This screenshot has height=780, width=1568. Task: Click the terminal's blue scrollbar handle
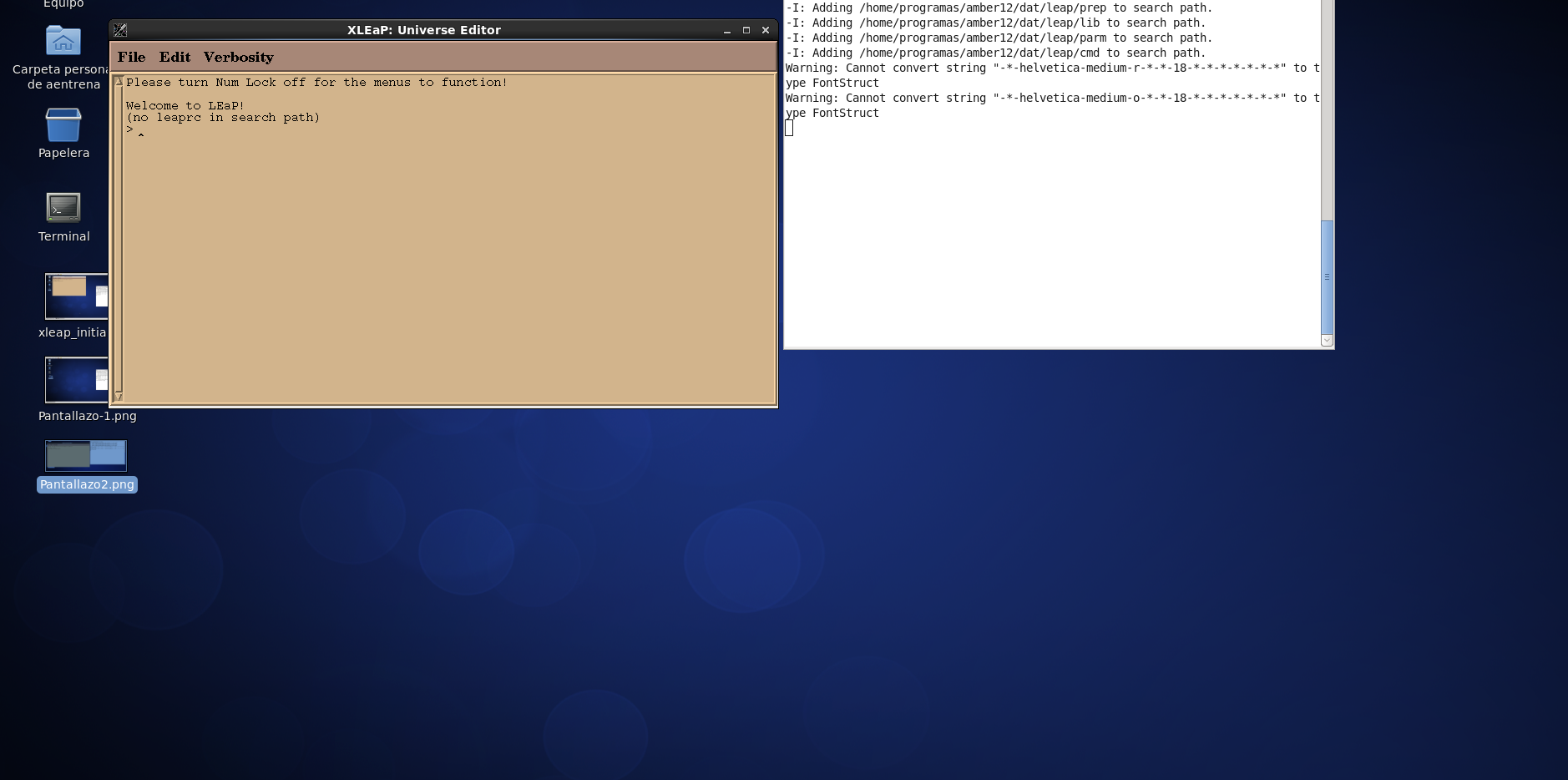click(1327, 276)
